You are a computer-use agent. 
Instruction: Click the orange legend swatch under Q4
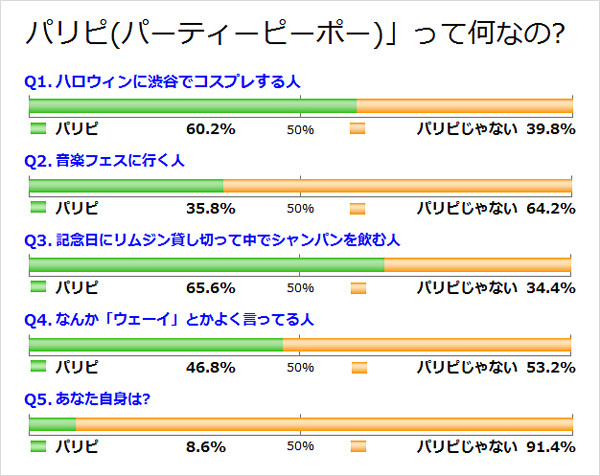pos(358,368)
